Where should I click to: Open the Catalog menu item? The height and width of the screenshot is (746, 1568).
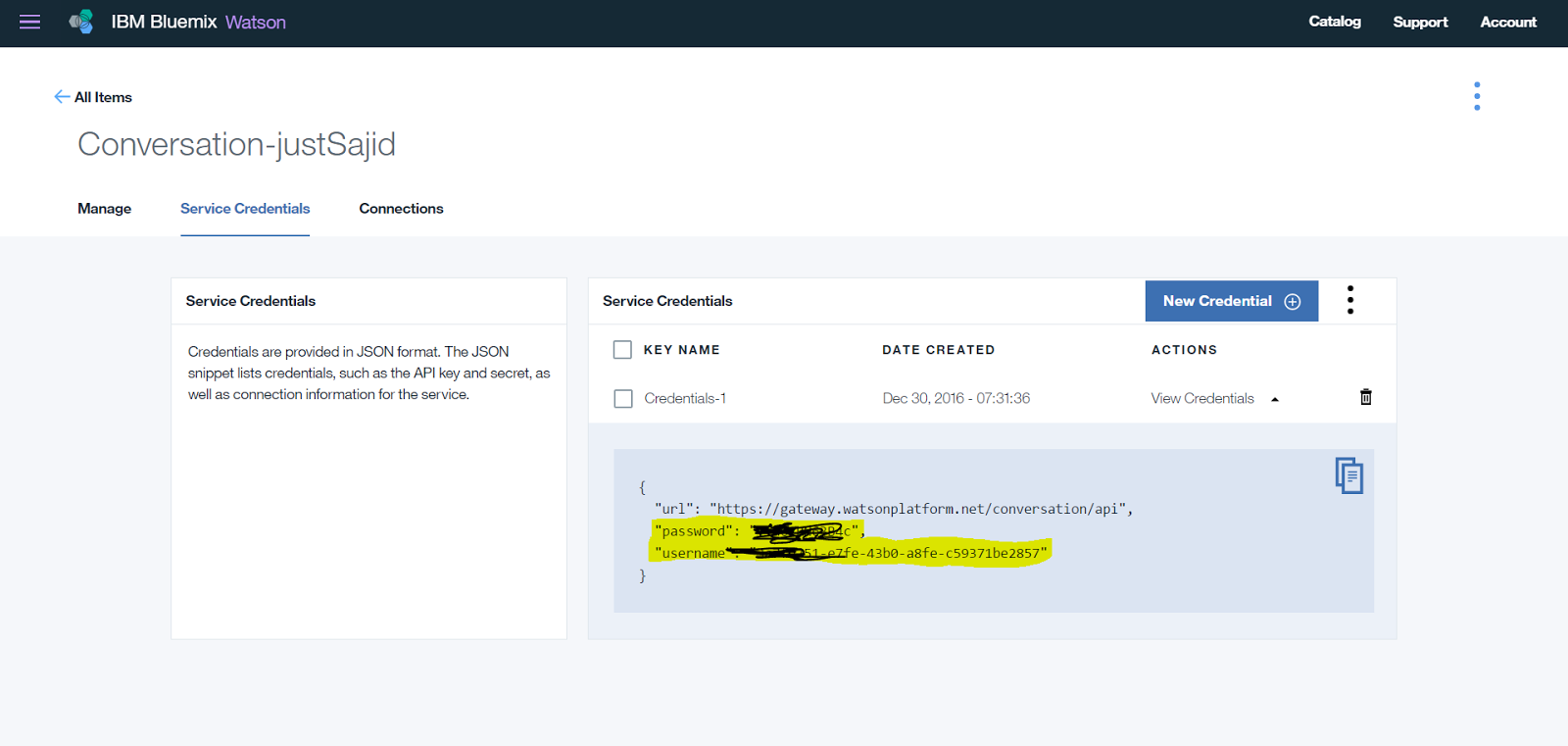tap(1335, 22)
